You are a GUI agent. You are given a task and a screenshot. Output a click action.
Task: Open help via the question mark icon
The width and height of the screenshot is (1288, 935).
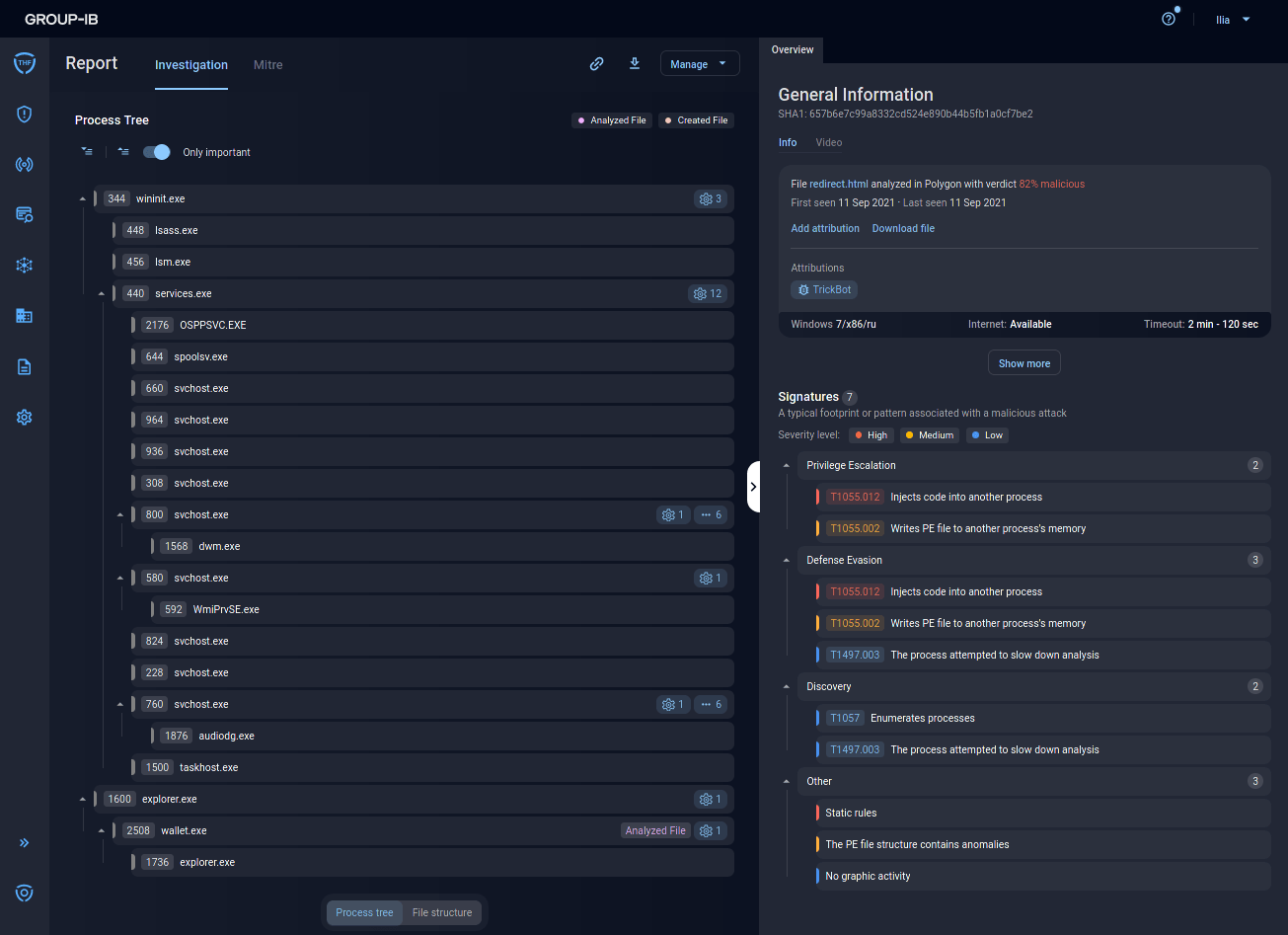(1168, 18)
